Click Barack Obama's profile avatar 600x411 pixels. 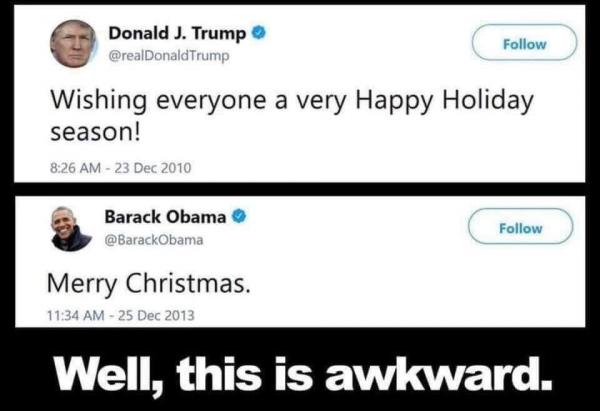coord(71,229)
